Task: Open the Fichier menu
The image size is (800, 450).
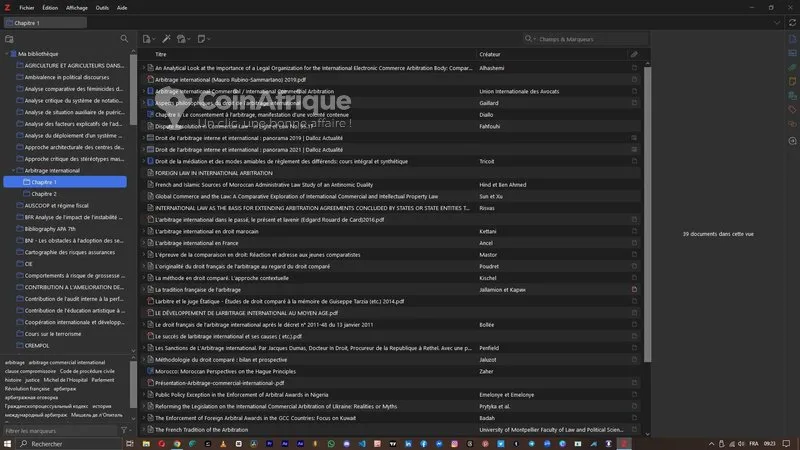Action: click(26, 6)
